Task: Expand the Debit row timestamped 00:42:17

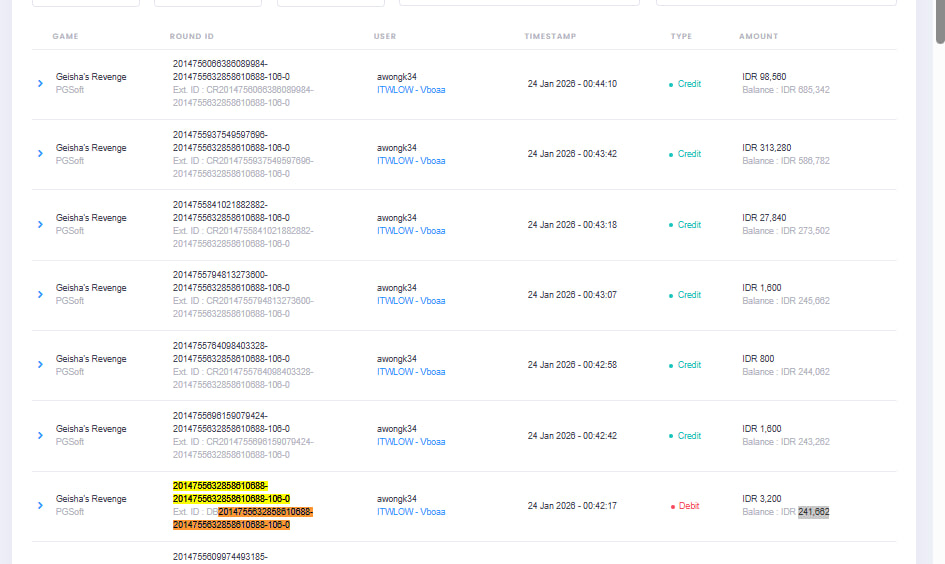Action: coord(40,506)
